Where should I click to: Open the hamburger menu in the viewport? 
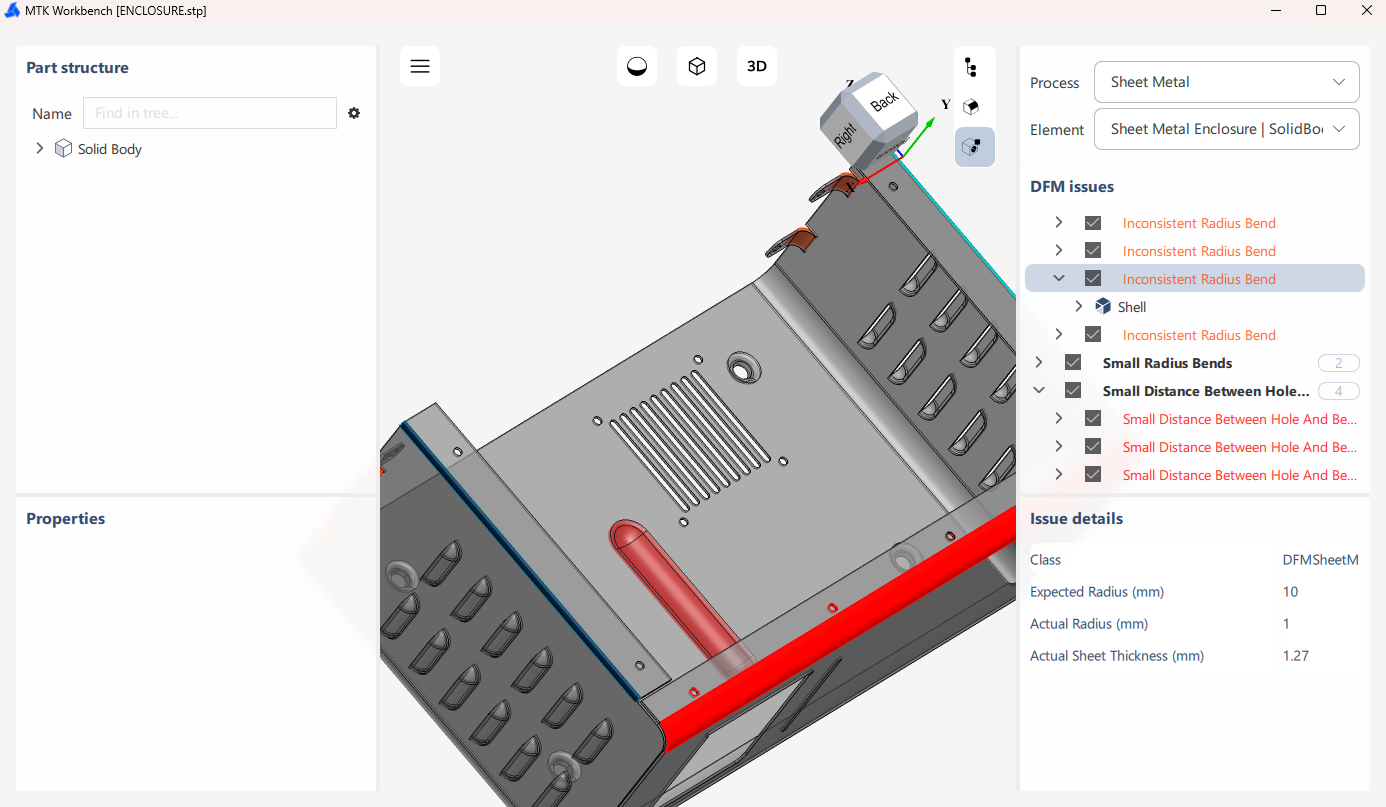(420, 66)
